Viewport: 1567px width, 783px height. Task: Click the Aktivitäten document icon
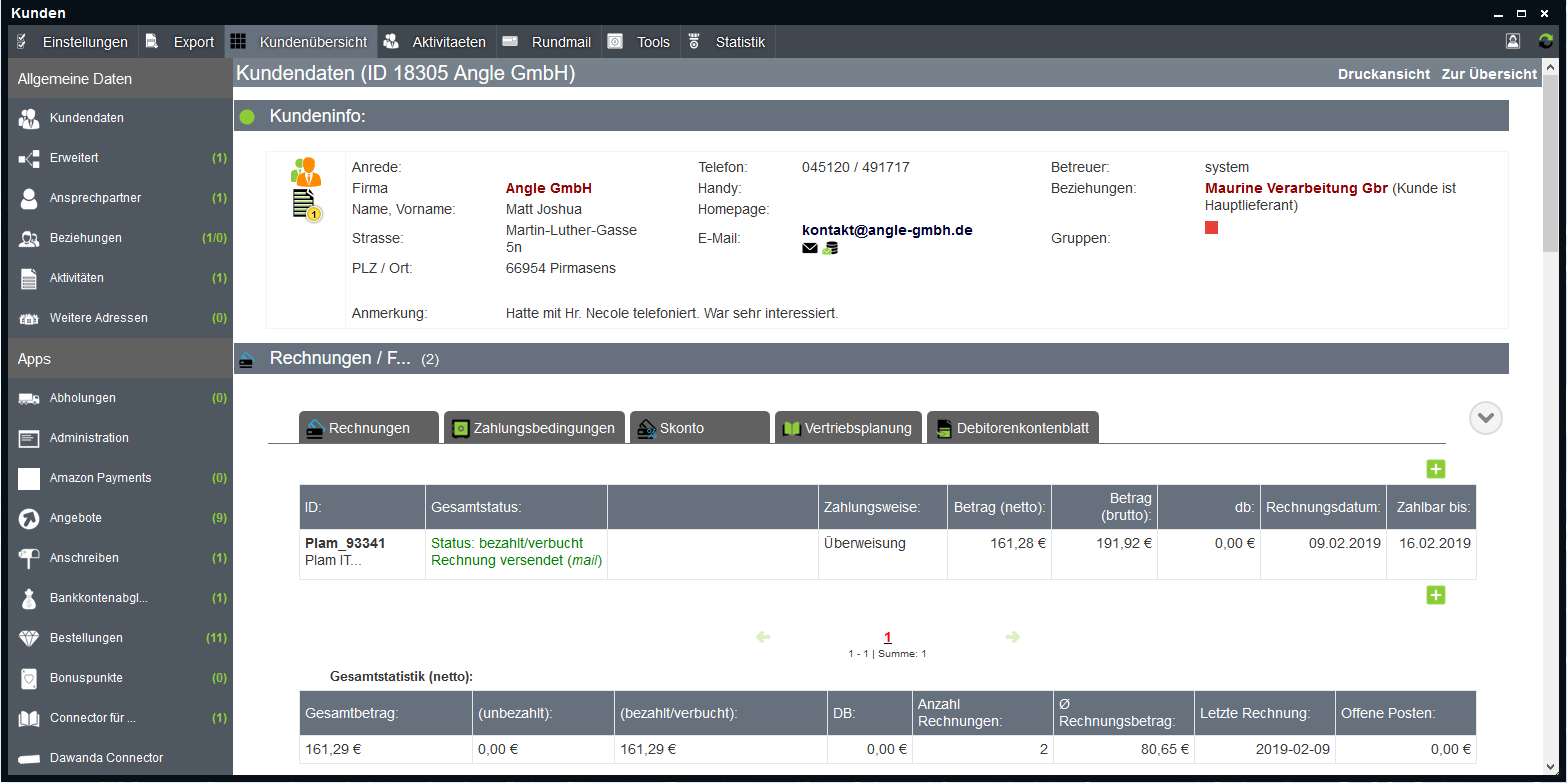[29, 278]
